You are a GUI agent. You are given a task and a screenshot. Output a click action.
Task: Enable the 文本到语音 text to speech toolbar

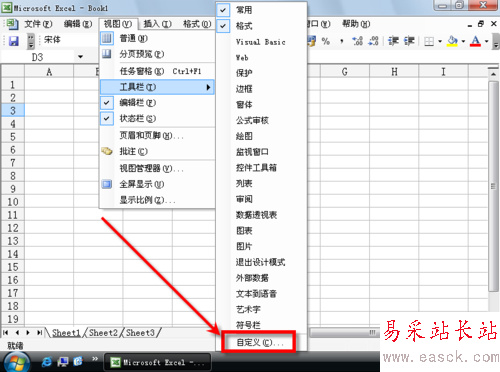pos(261,294)
